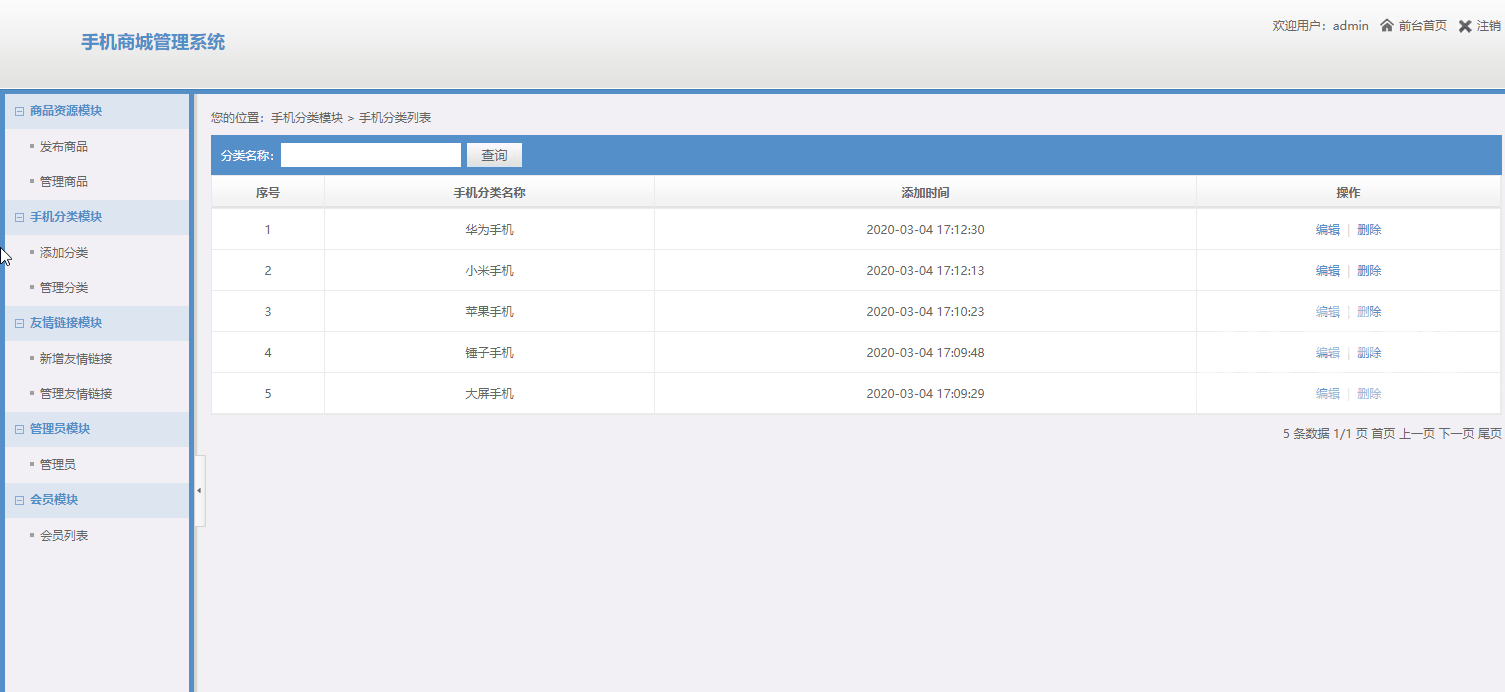1505x692 pixels.
Task: Edit the 华为手机 category row
Action: 1327,230
